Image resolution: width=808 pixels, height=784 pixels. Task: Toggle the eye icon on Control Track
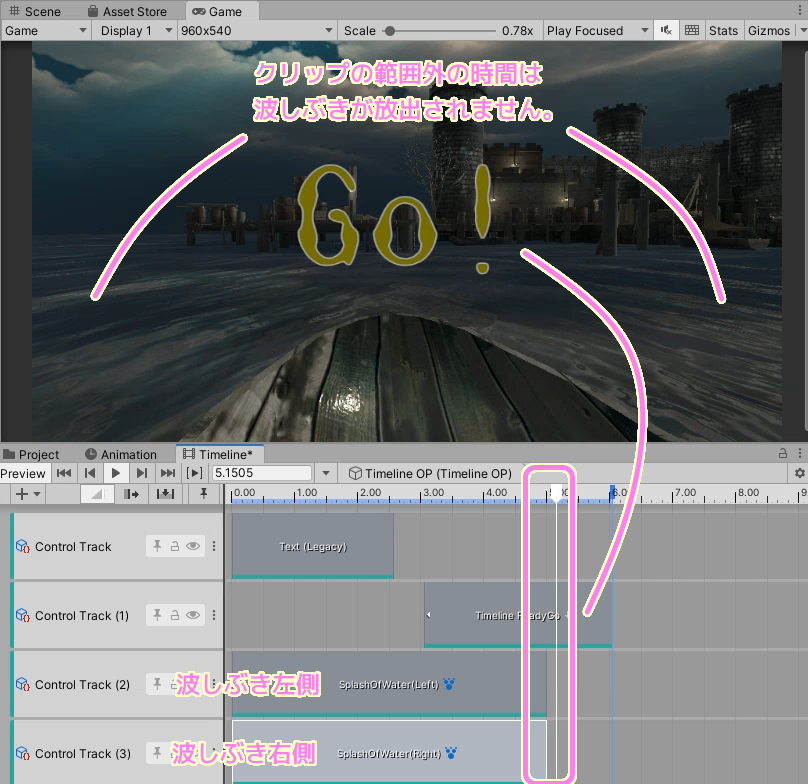pos(193,547)
